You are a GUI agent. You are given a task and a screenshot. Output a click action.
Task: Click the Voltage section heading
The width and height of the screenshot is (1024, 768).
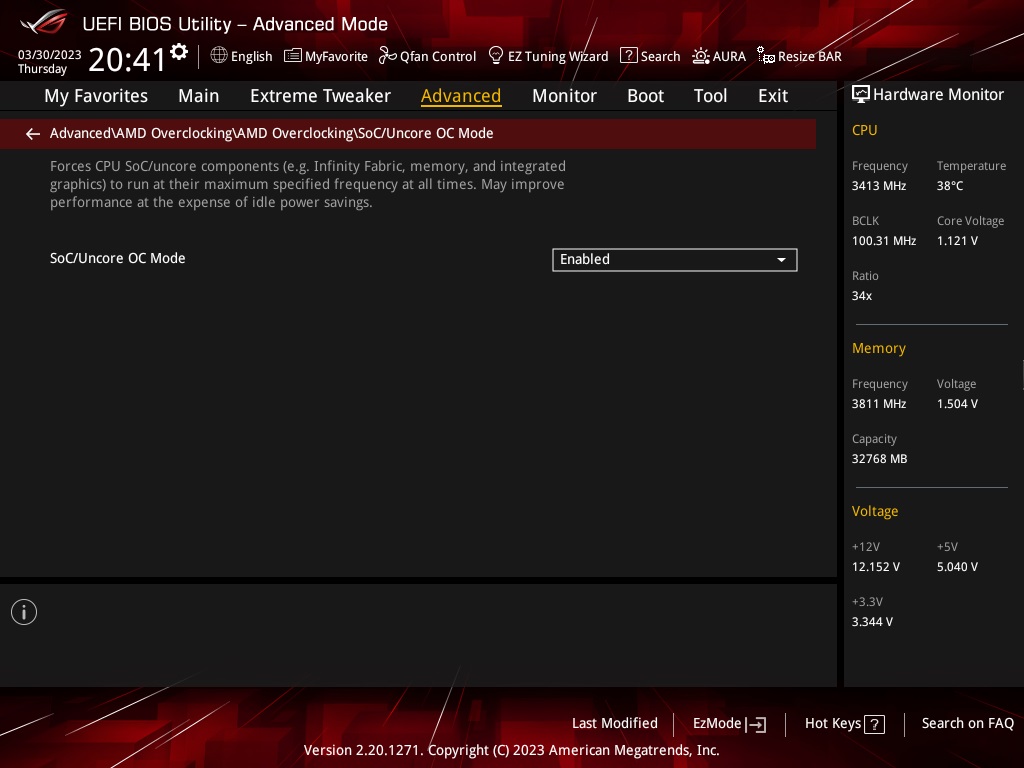tap(874, 511)
